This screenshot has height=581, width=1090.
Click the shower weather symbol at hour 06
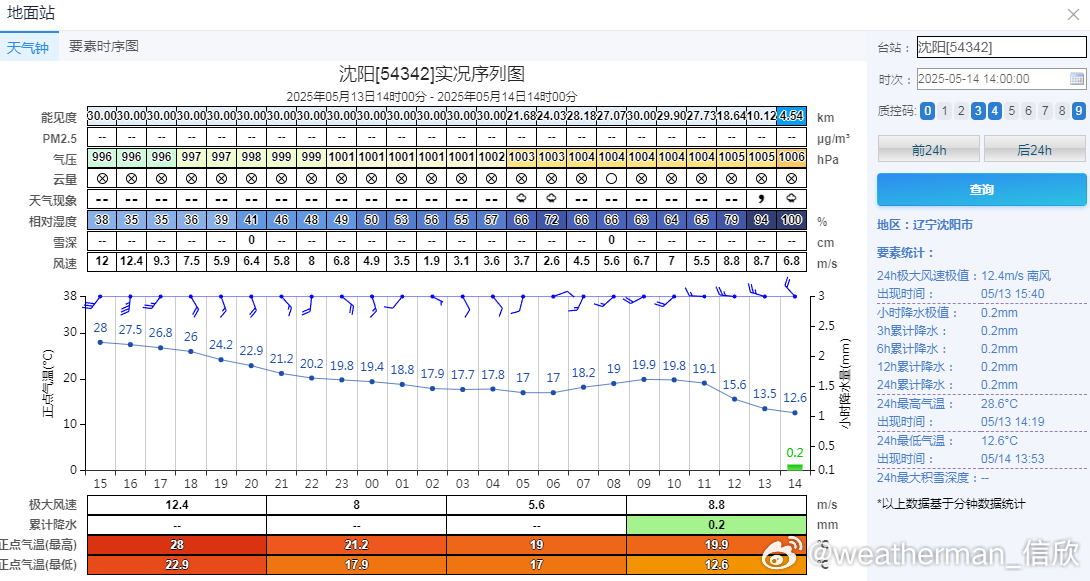551,199
